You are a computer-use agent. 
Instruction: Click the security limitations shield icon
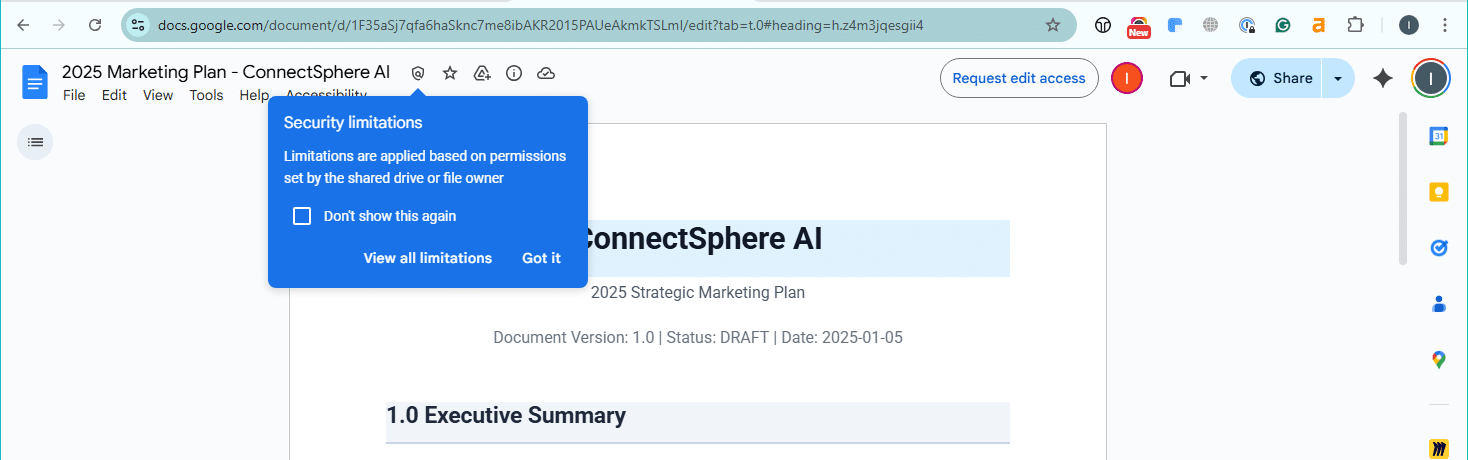pyautogui.click(x=418, y=73)
